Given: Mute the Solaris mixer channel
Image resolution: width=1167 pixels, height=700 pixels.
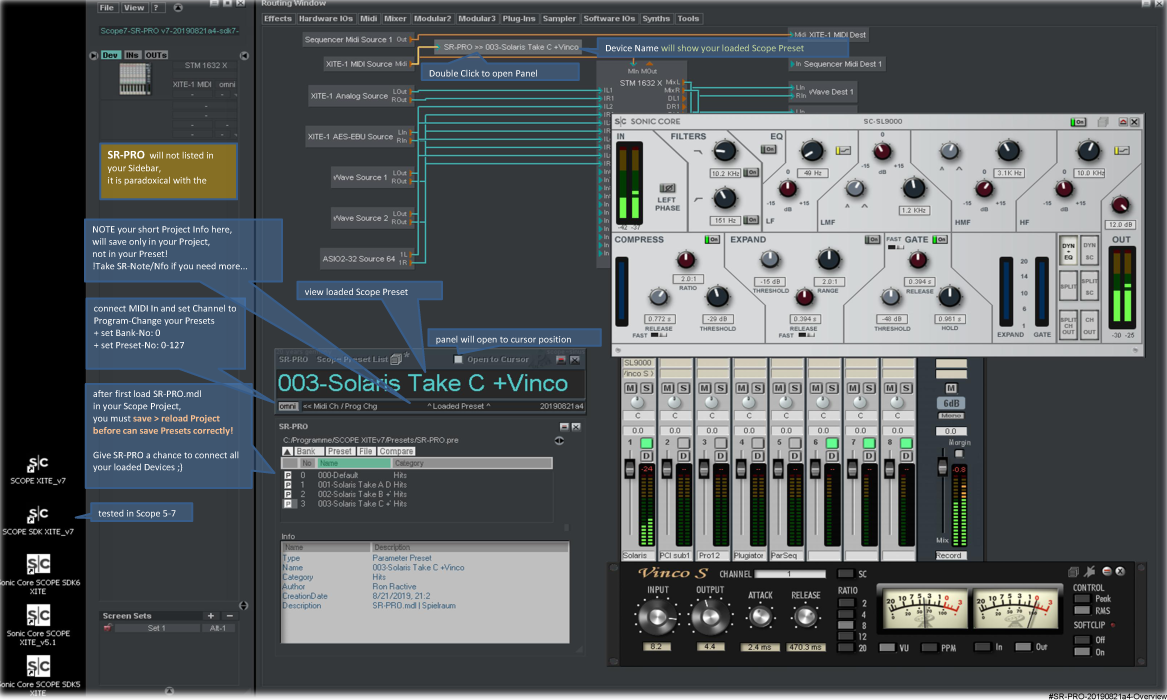Looking at the screenshot, I should click(x=630, y=389).
